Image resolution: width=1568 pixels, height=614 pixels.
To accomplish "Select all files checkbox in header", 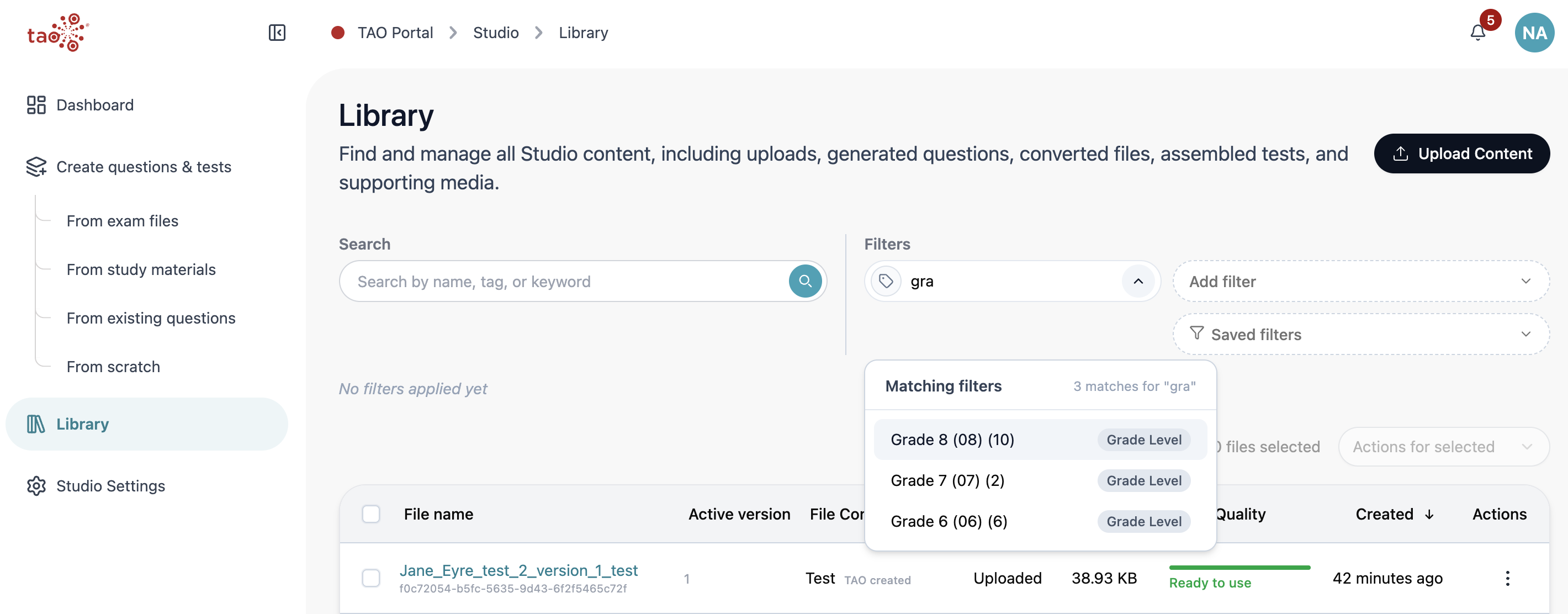I will coord(370,514).
